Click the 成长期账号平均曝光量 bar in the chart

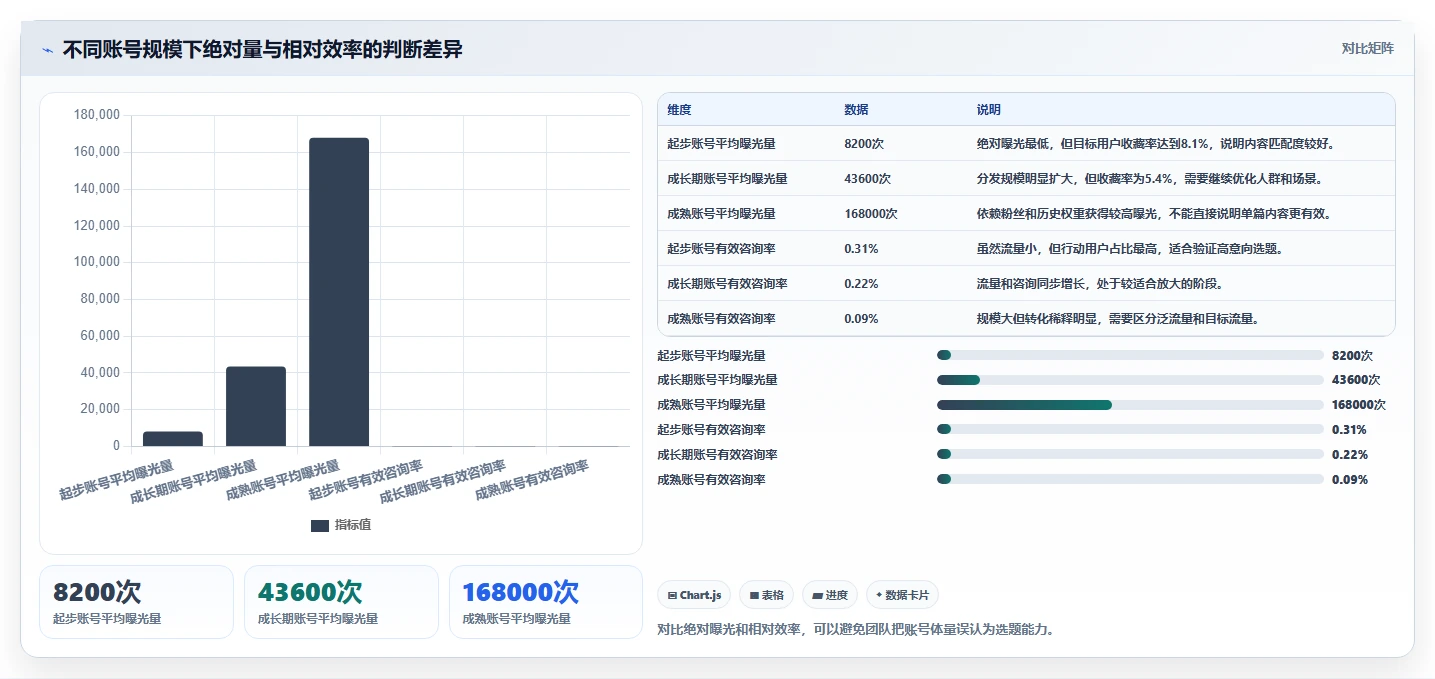[x=256, y=406]
